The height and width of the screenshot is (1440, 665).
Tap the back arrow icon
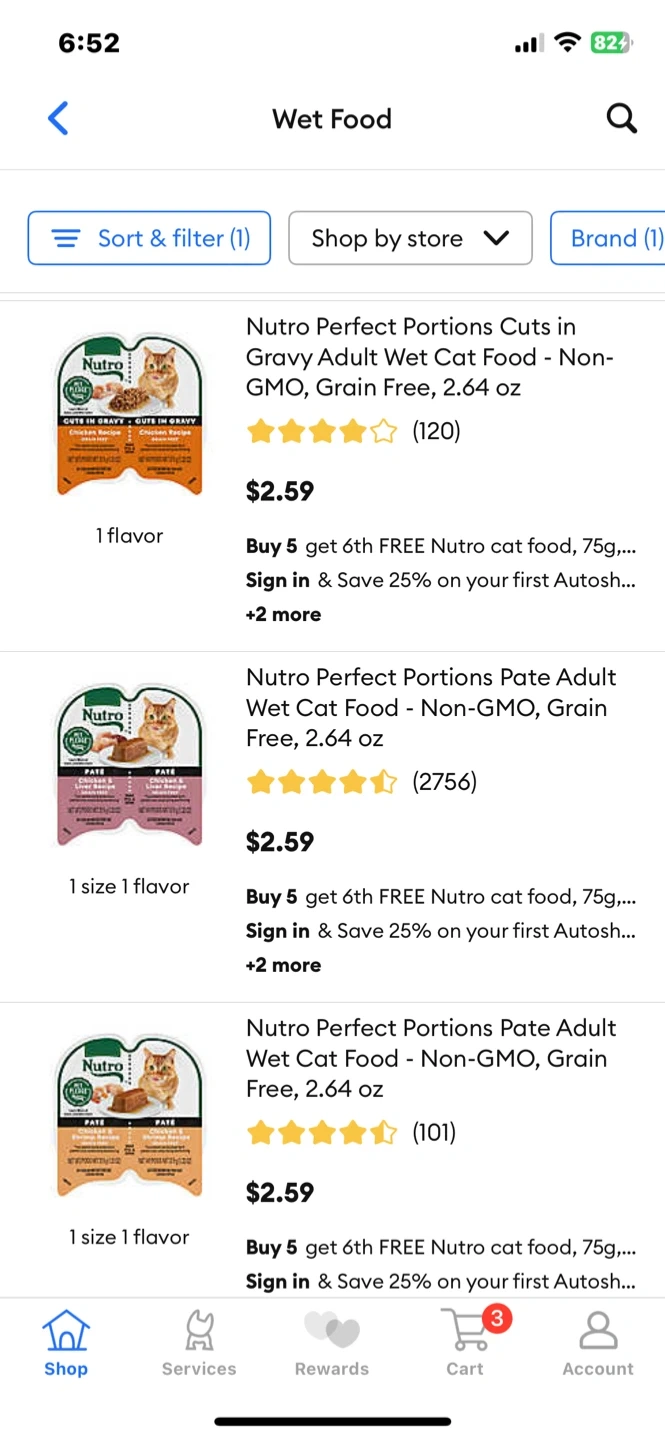[x=59, y=118]
